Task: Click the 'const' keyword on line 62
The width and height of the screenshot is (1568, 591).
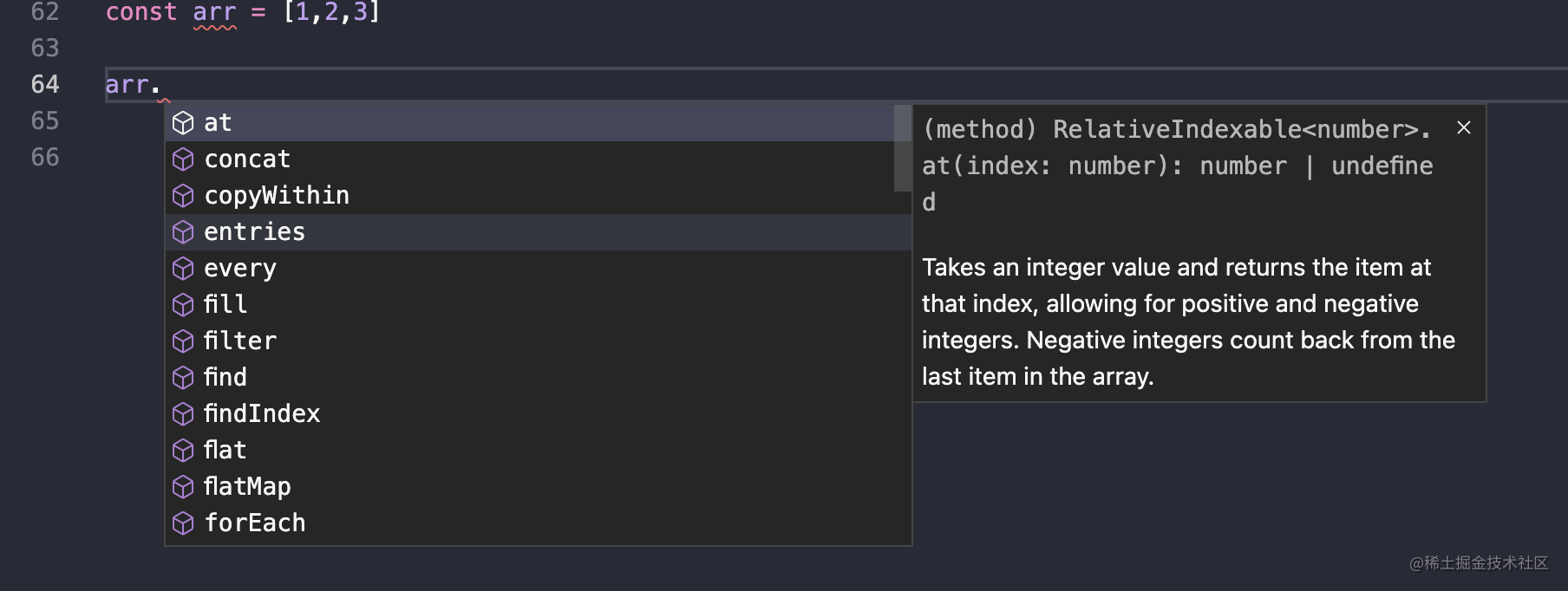Action: point(141,12)
